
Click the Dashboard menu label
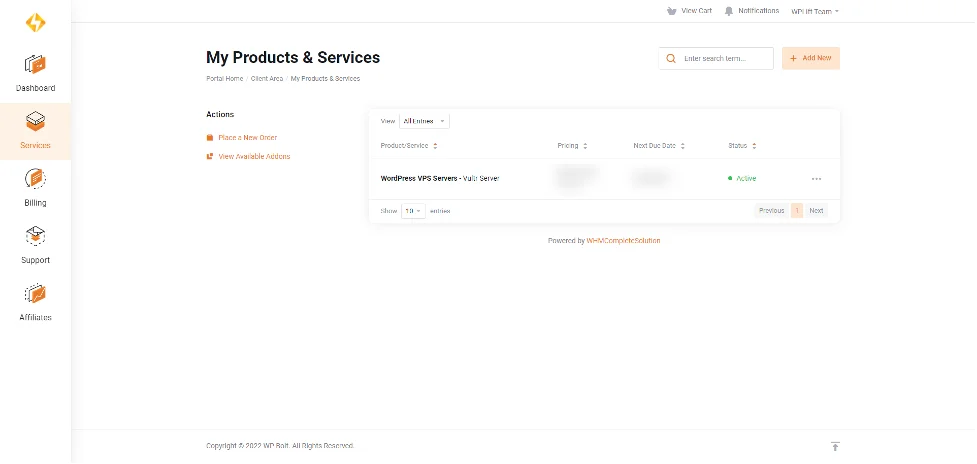pyautogui.click(x=36, y=88)
